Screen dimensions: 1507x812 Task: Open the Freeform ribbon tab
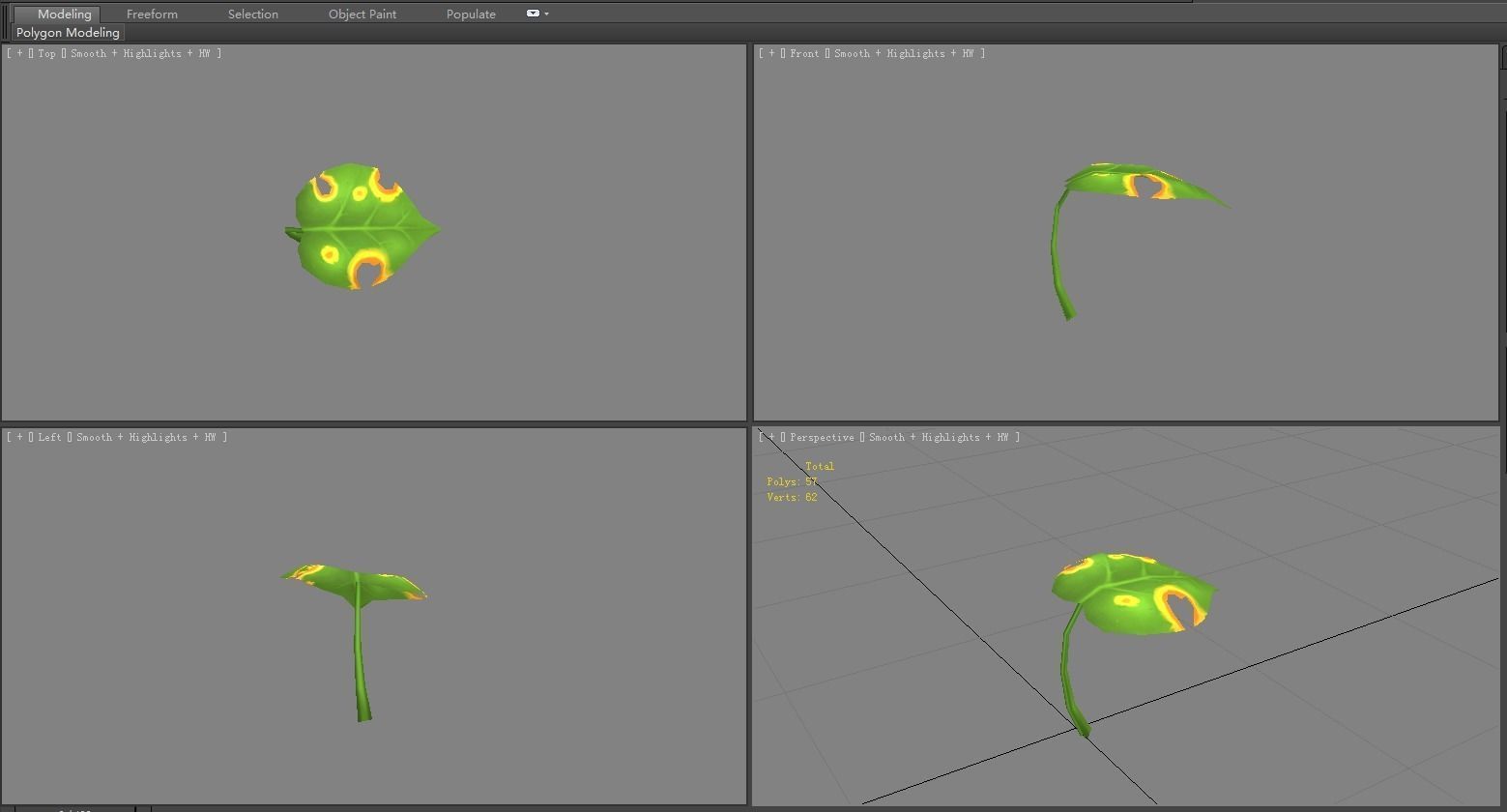(x=152, y=14)
